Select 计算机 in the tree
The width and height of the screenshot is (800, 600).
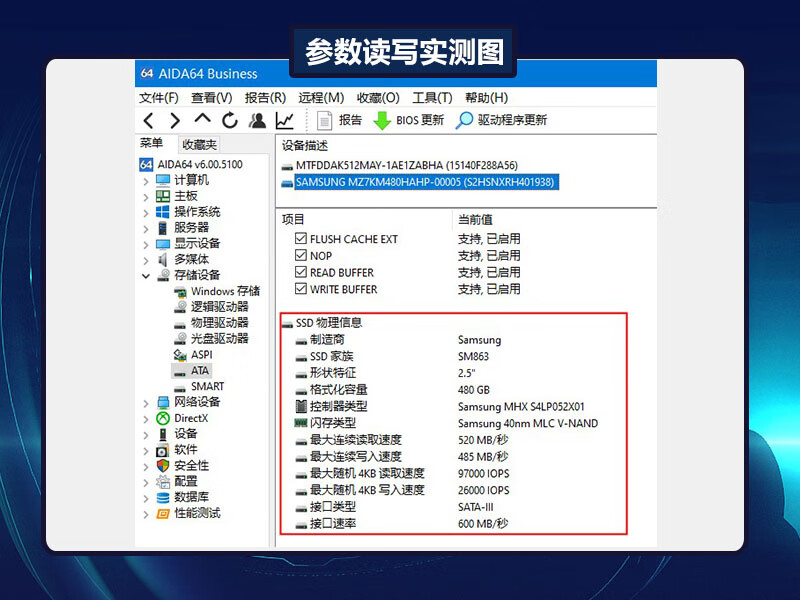point(182,180)
